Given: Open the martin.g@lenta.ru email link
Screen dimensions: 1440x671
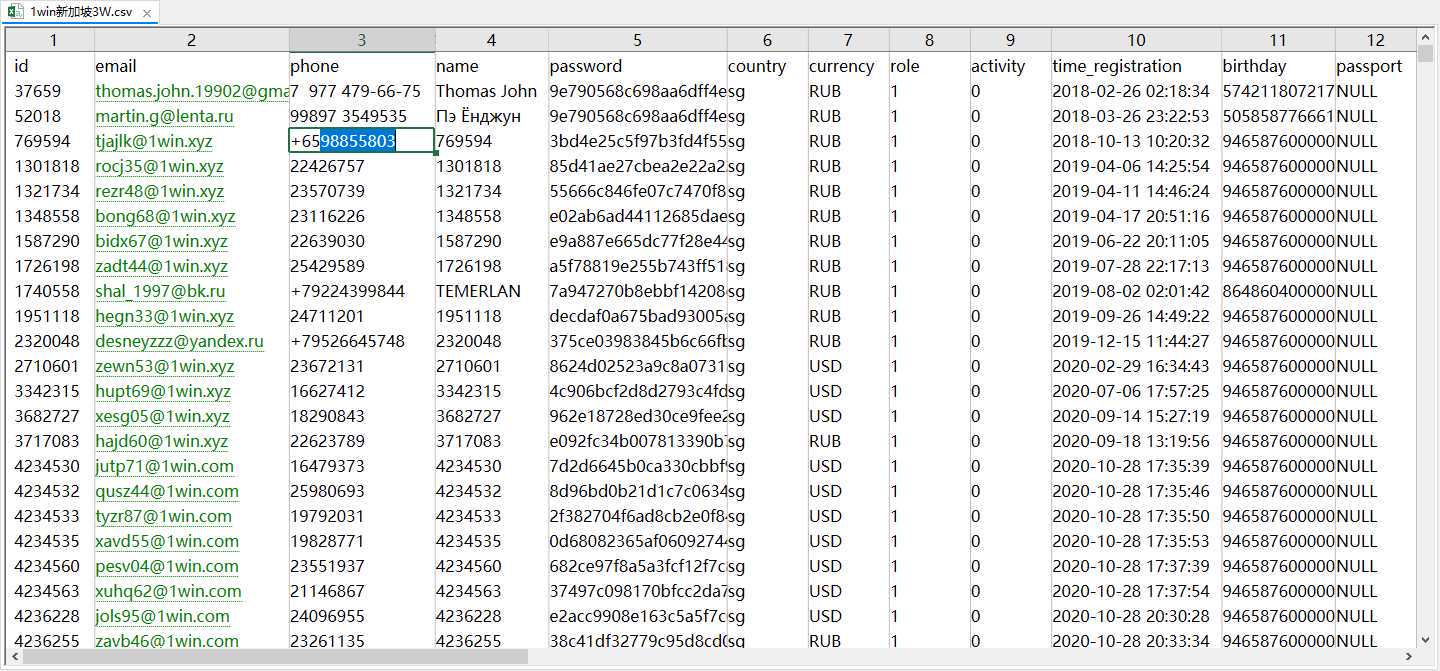Looking at the screenshot, I should coord(165,116).
